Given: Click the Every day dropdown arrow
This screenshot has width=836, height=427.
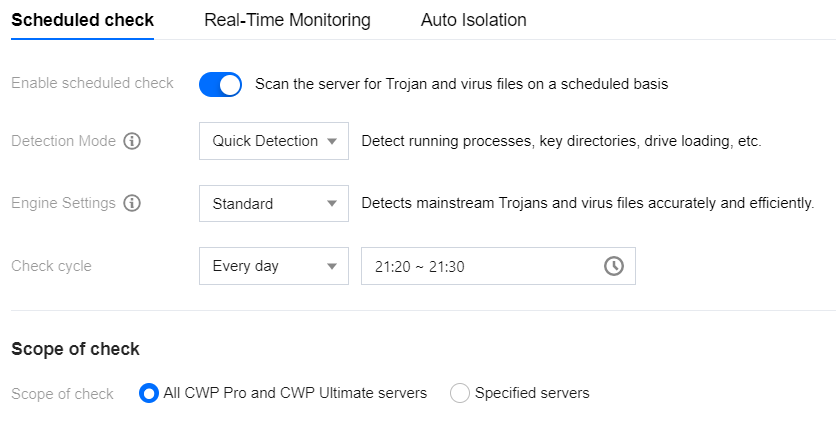Looking at the screenshot, I should [332, 266].
